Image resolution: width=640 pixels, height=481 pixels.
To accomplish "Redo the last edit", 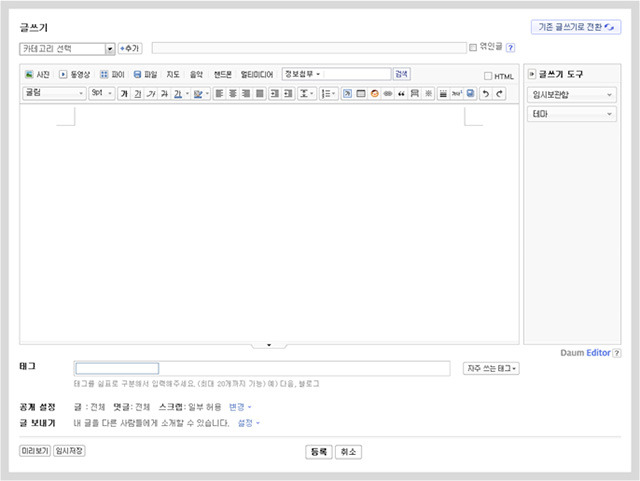I will coord(499,94).
